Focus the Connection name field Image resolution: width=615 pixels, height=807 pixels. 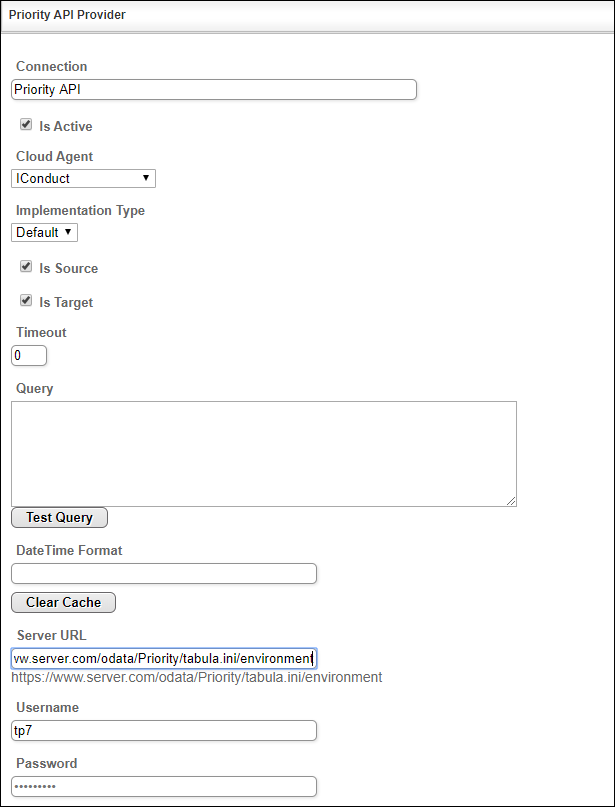(214, 90)
